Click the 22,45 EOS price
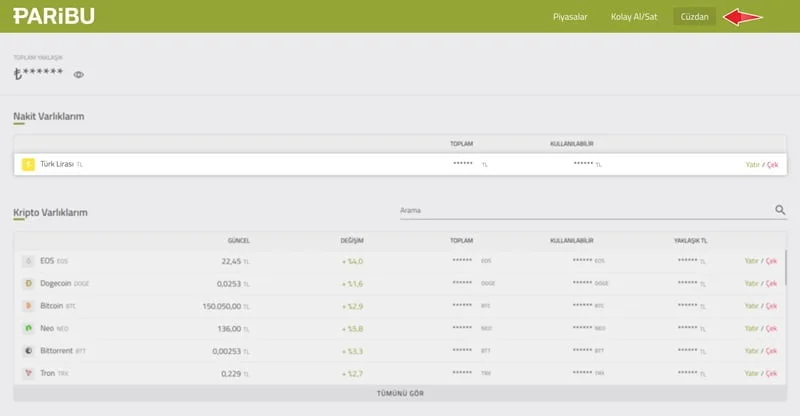The height and width of the screenshot is (416, 800). 231,261
